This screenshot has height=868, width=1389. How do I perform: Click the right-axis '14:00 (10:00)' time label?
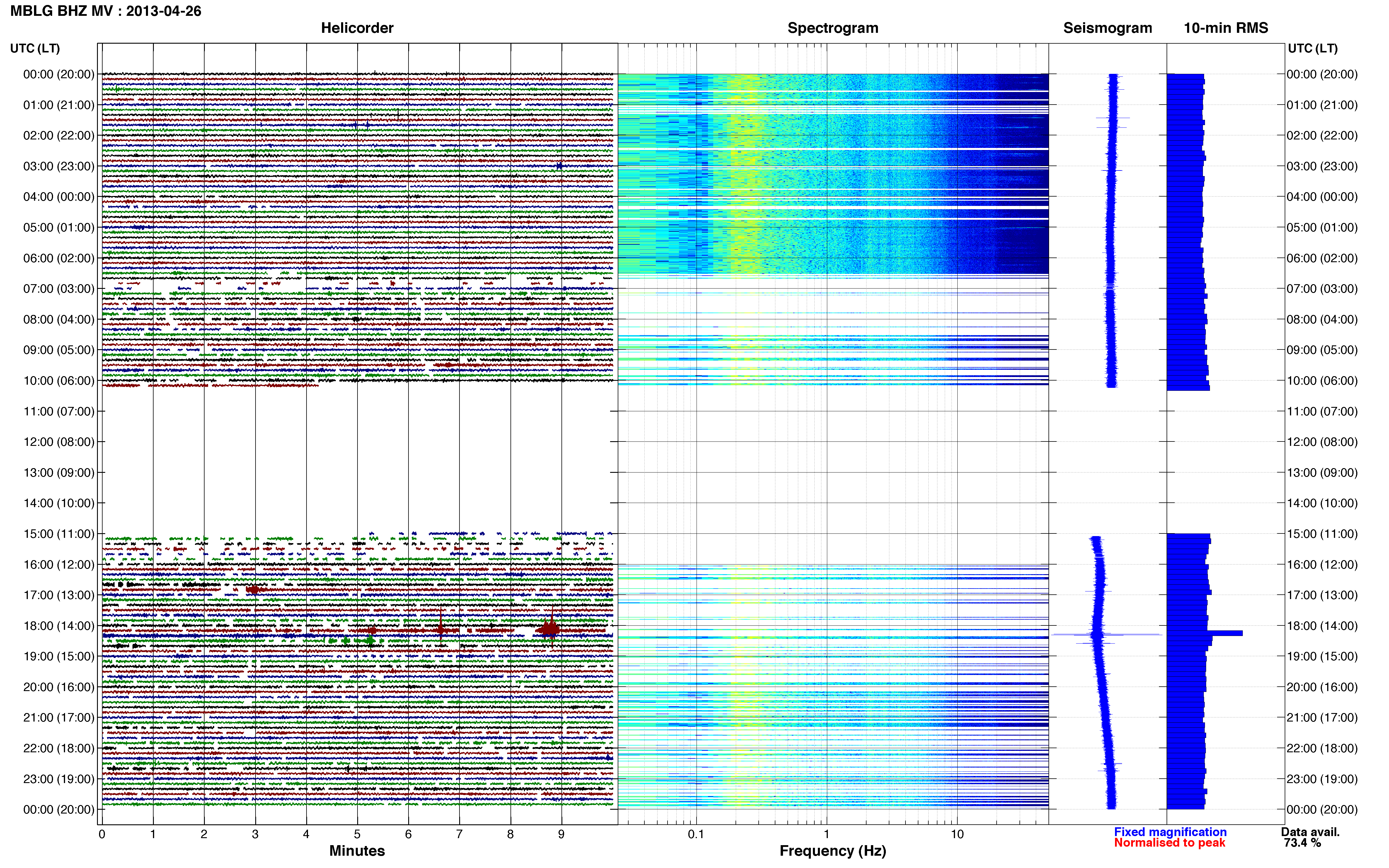tap(1322, 503)
